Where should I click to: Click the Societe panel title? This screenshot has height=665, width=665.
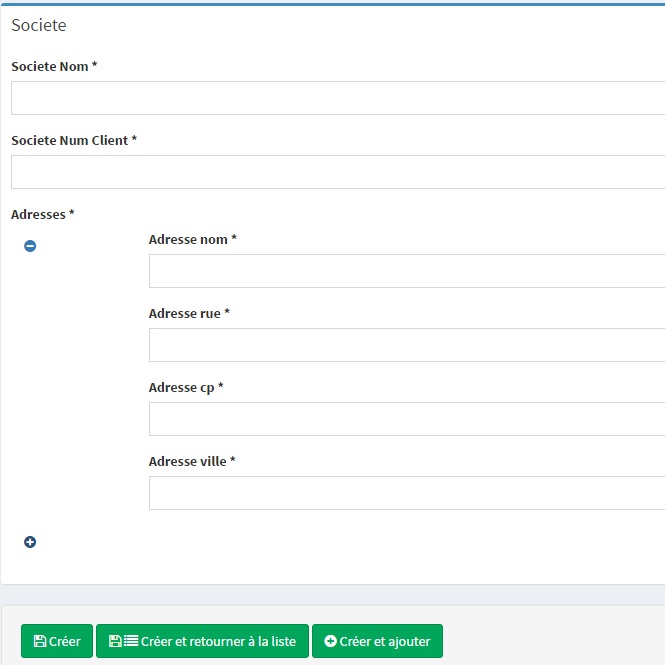pyautogui.click(x=39, y=25)
